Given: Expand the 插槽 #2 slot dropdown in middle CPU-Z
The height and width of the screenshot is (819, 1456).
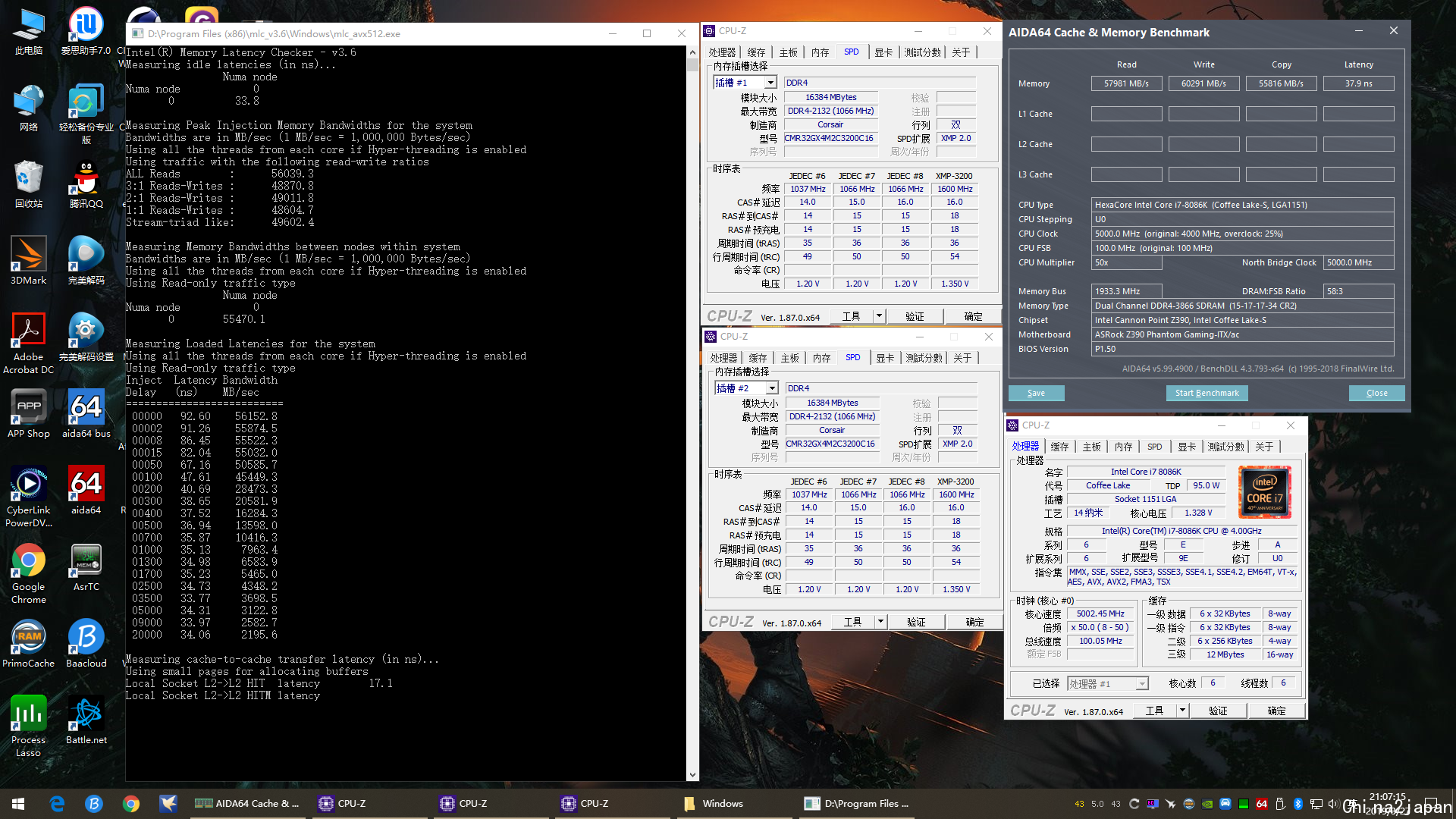Looking at the screenshot, I should (772, 388).
